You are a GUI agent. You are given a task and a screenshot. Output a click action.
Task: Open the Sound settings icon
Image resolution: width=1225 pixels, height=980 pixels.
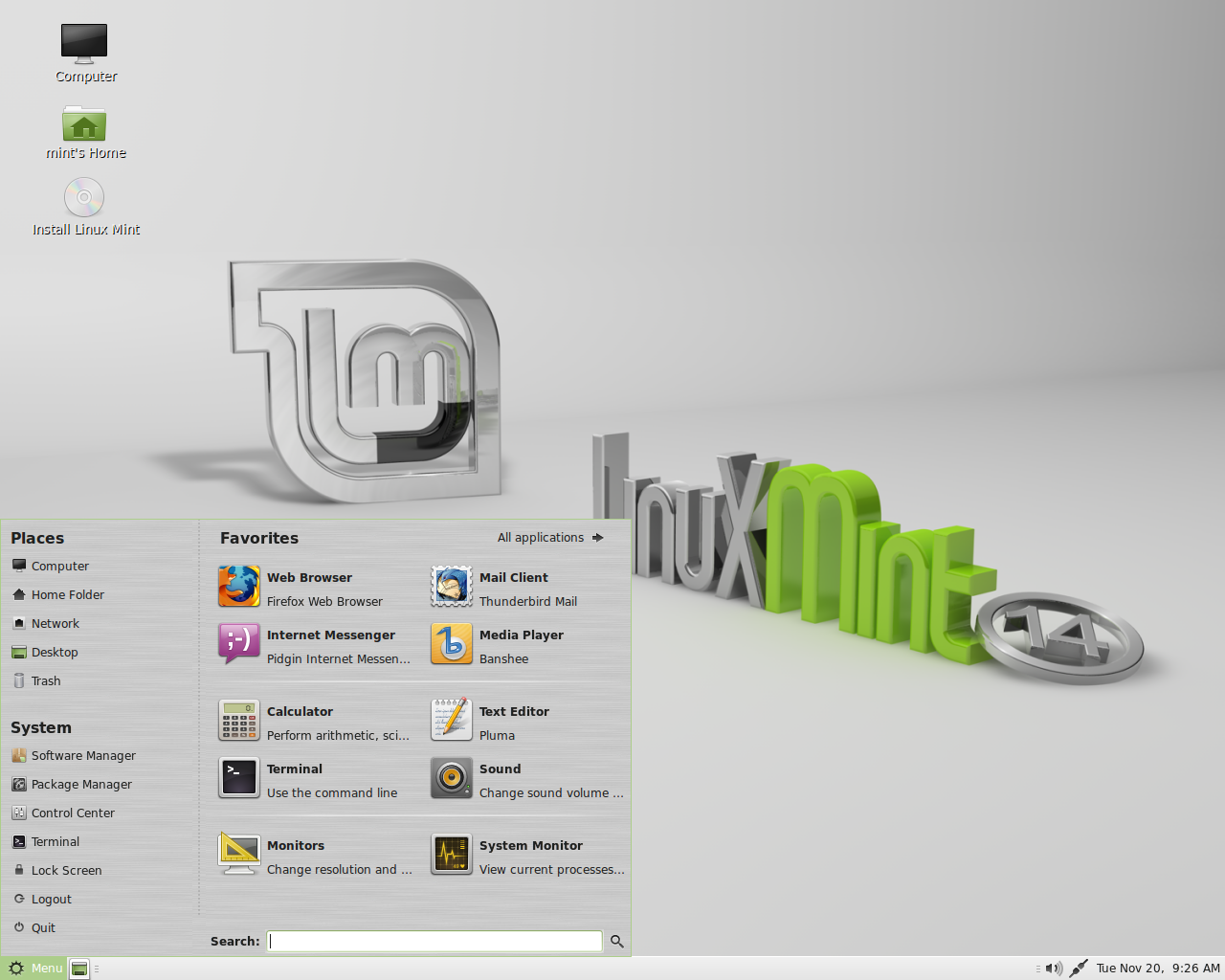452,778
